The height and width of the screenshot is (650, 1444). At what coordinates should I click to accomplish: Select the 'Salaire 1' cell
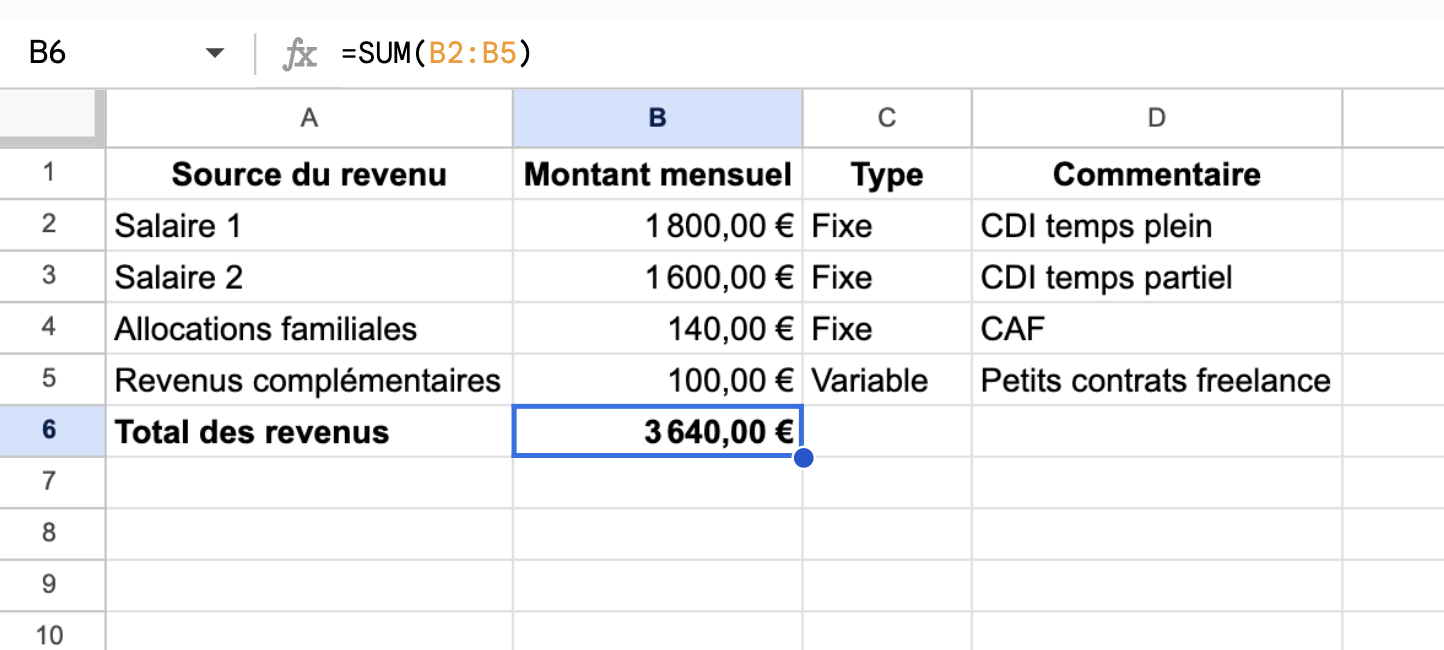point(309,226)
